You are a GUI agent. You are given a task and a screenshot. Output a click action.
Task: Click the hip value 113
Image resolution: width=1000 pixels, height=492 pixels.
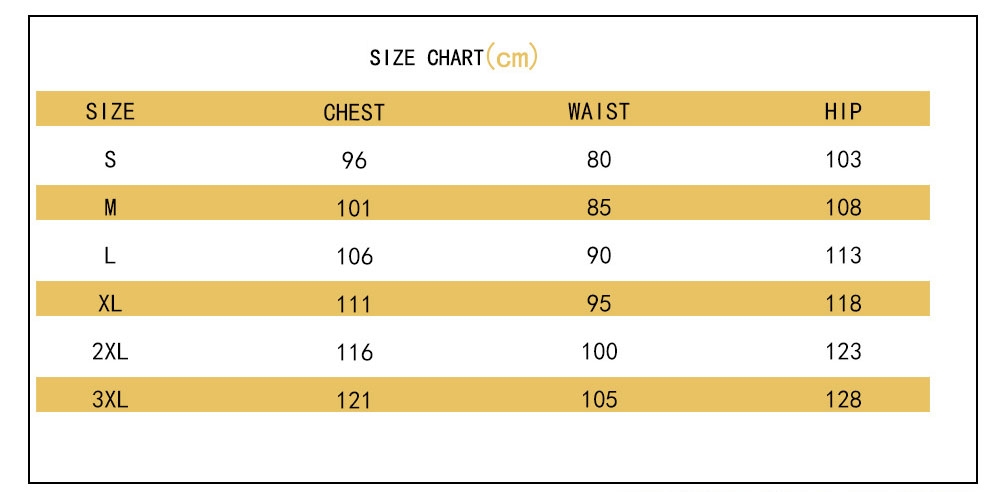coord(843,255)
